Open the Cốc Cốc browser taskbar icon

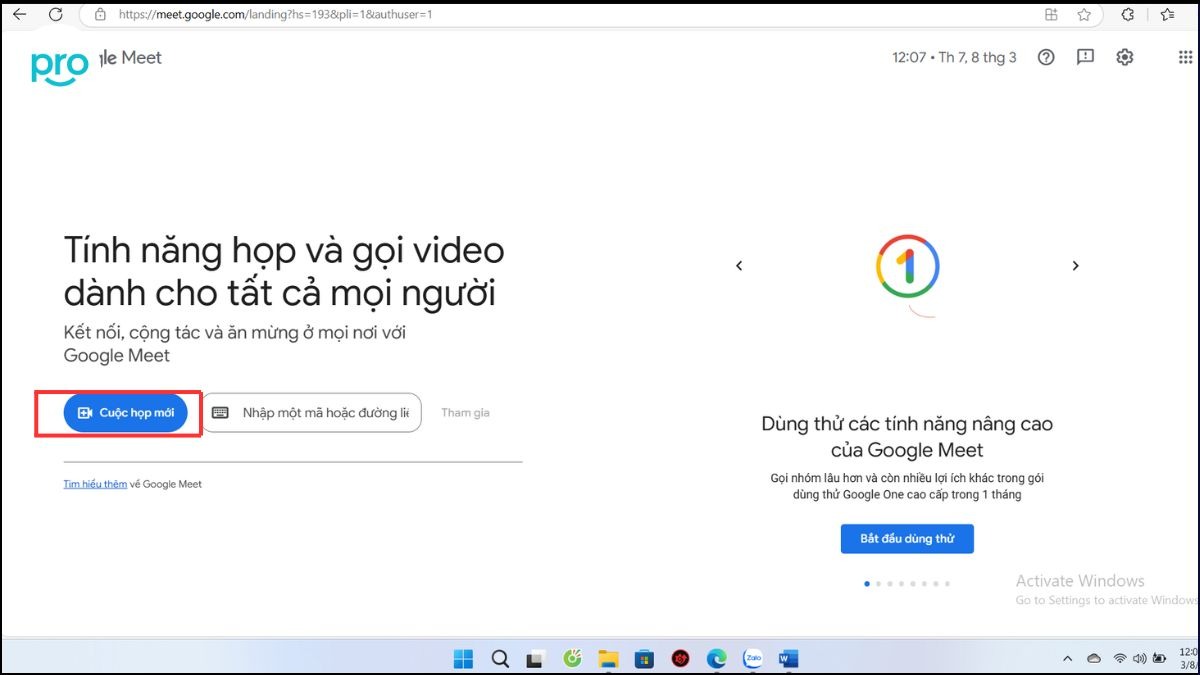[573, 658]
